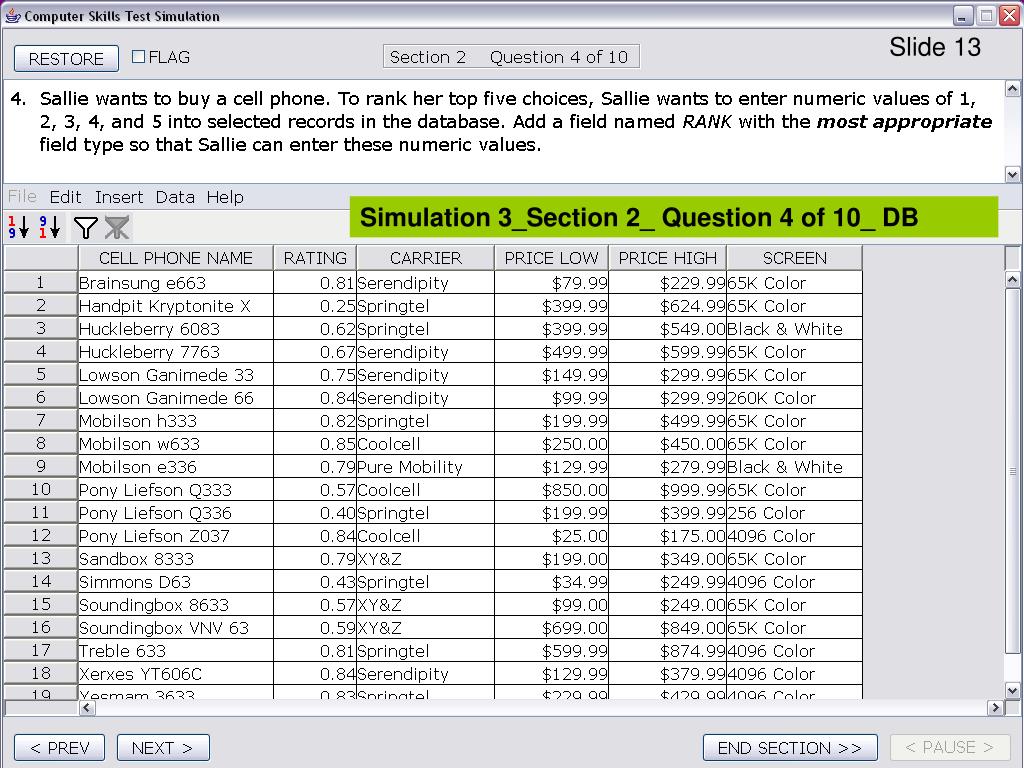Click the cell Treble 633
Screen dimensions: 1024x768
[176, 650]
